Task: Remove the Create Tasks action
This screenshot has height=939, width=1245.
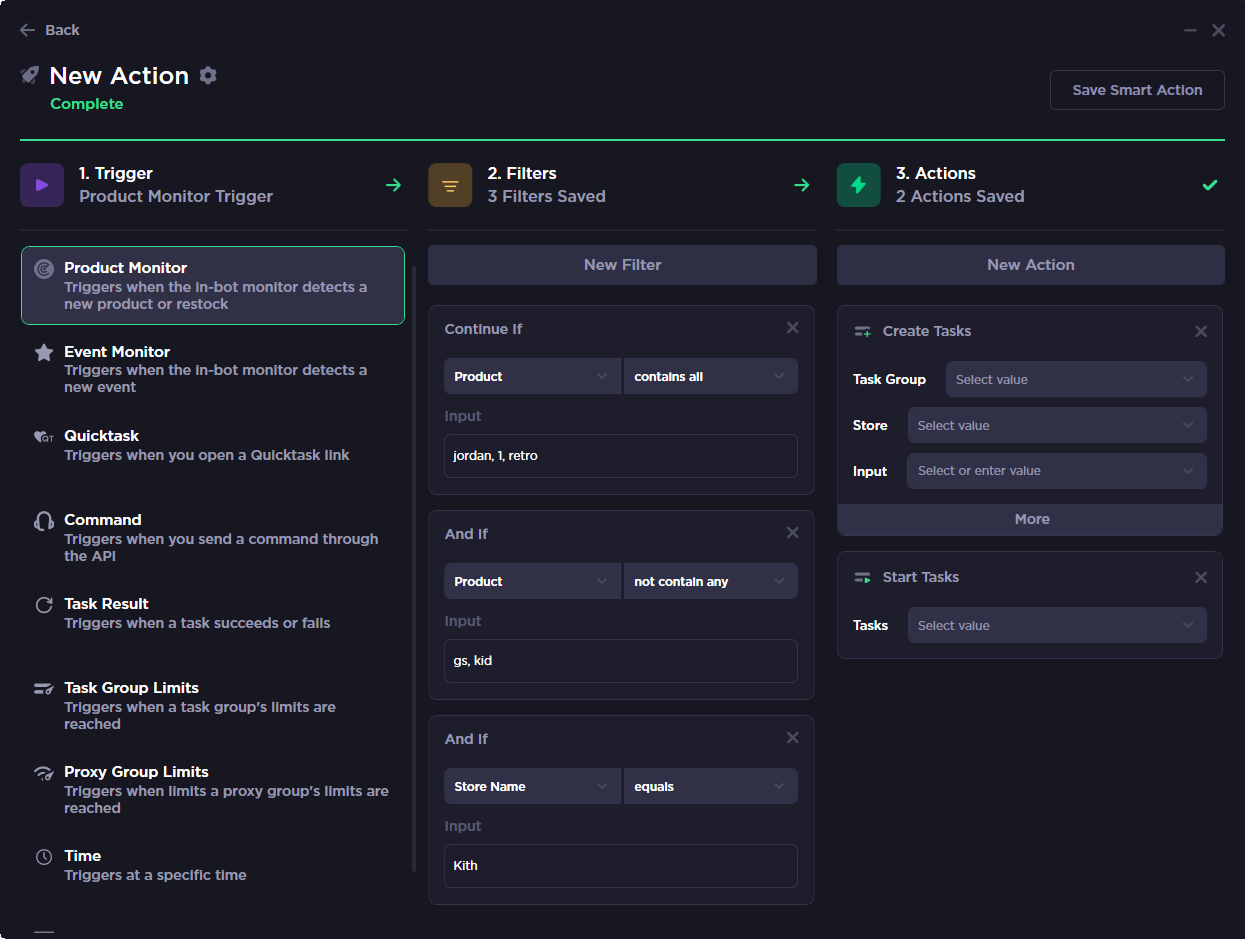Action: [1201, 331]
